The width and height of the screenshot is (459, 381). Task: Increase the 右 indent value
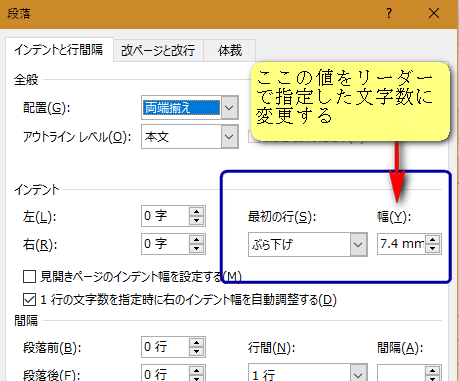(x=196, y=240)
